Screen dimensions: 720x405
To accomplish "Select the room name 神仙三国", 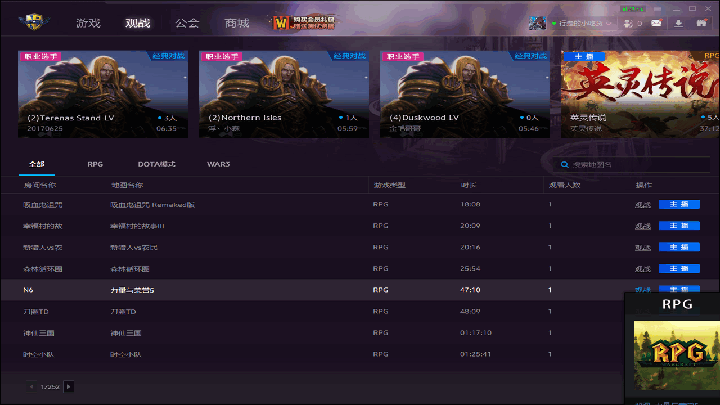I will [x=39, y=333].
